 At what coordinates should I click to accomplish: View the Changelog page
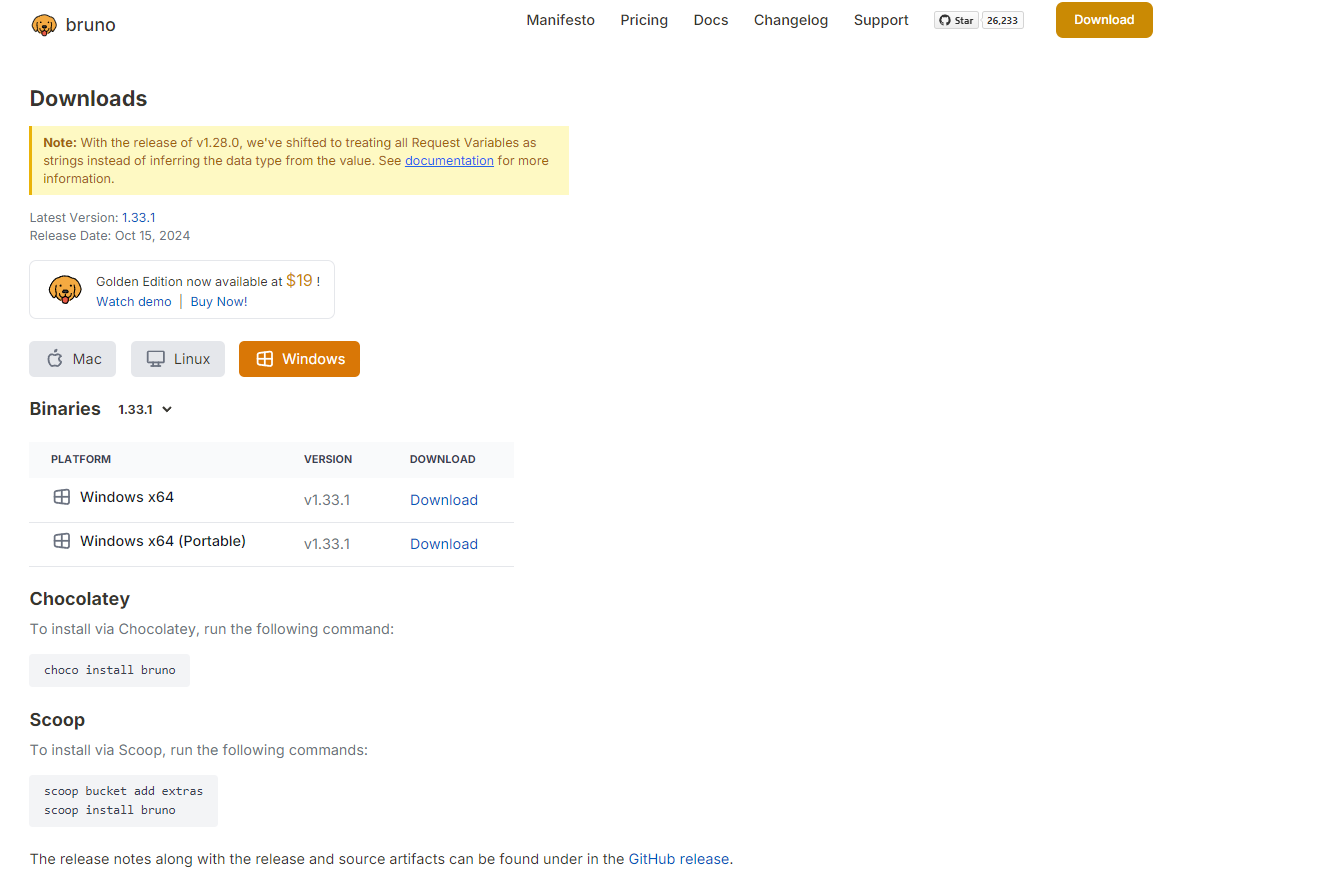coord(791,20)
